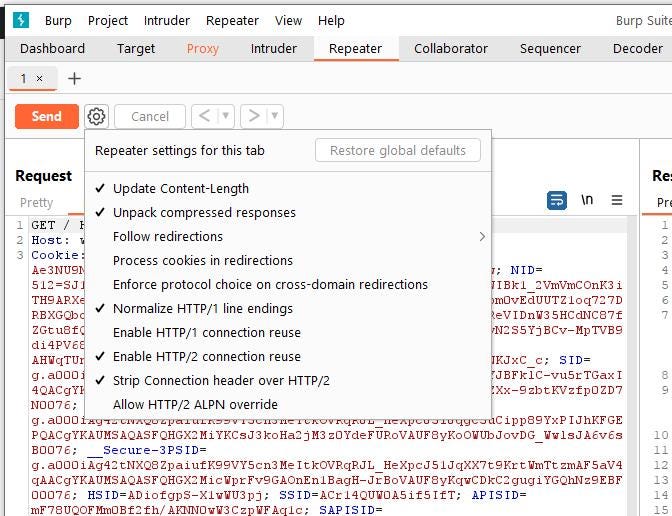672x516 pixels.
Task: Toggle Normalize HTTP/1 line endings
Action: [x=288, y=309]
